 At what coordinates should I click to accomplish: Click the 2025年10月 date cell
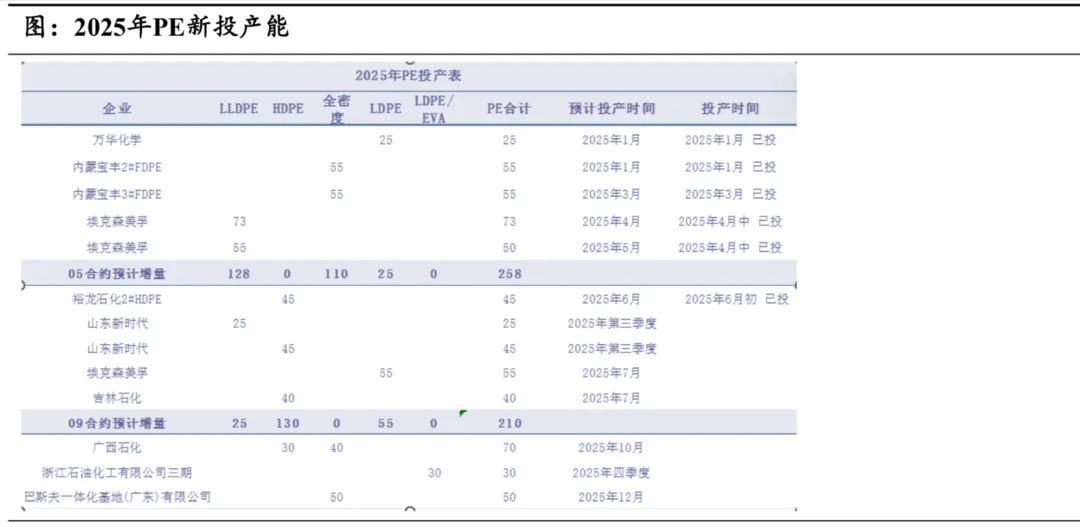[611, 448]
